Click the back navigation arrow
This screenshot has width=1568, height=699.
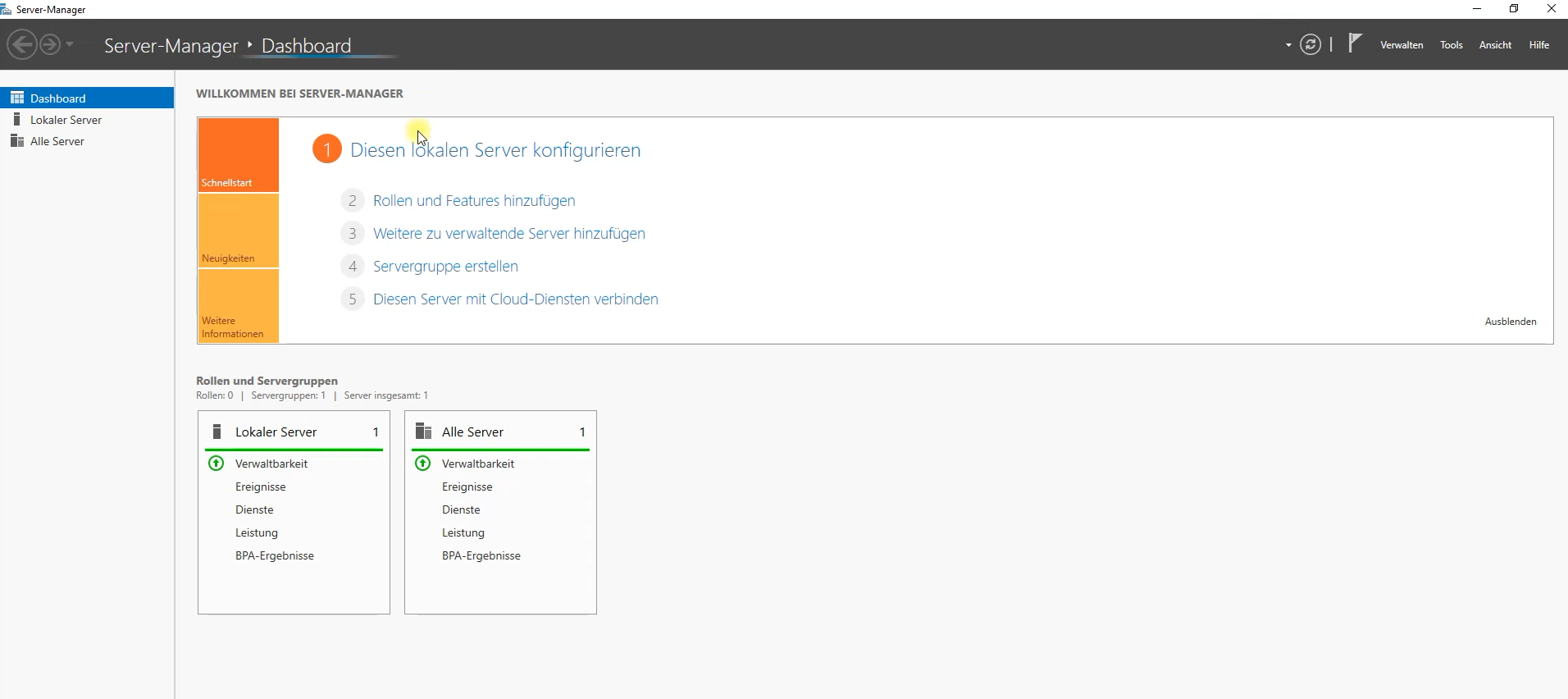point(22,44)
